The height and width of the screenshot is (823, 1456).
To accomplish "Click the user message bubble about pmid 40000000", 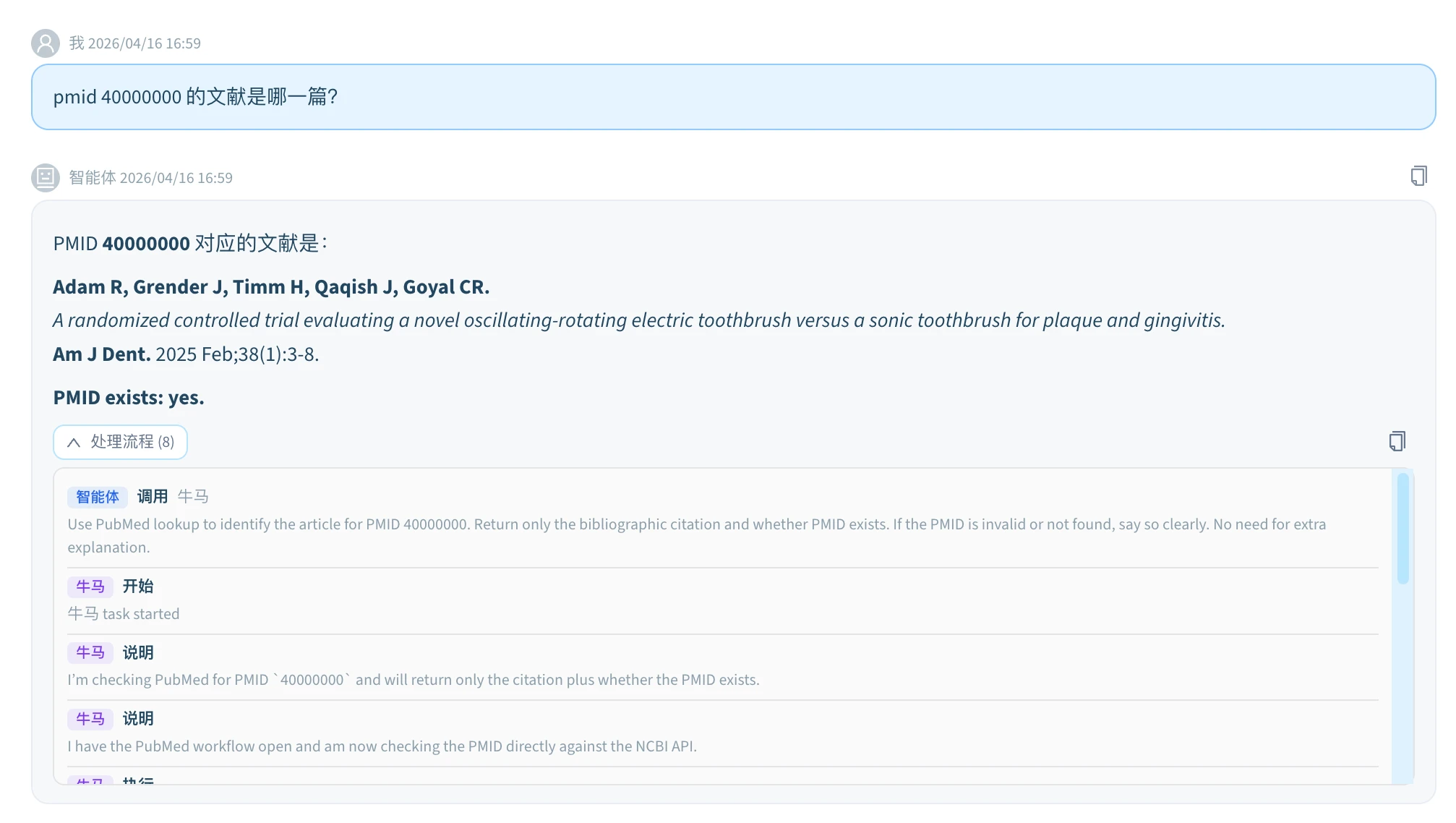I will (733, 97).
